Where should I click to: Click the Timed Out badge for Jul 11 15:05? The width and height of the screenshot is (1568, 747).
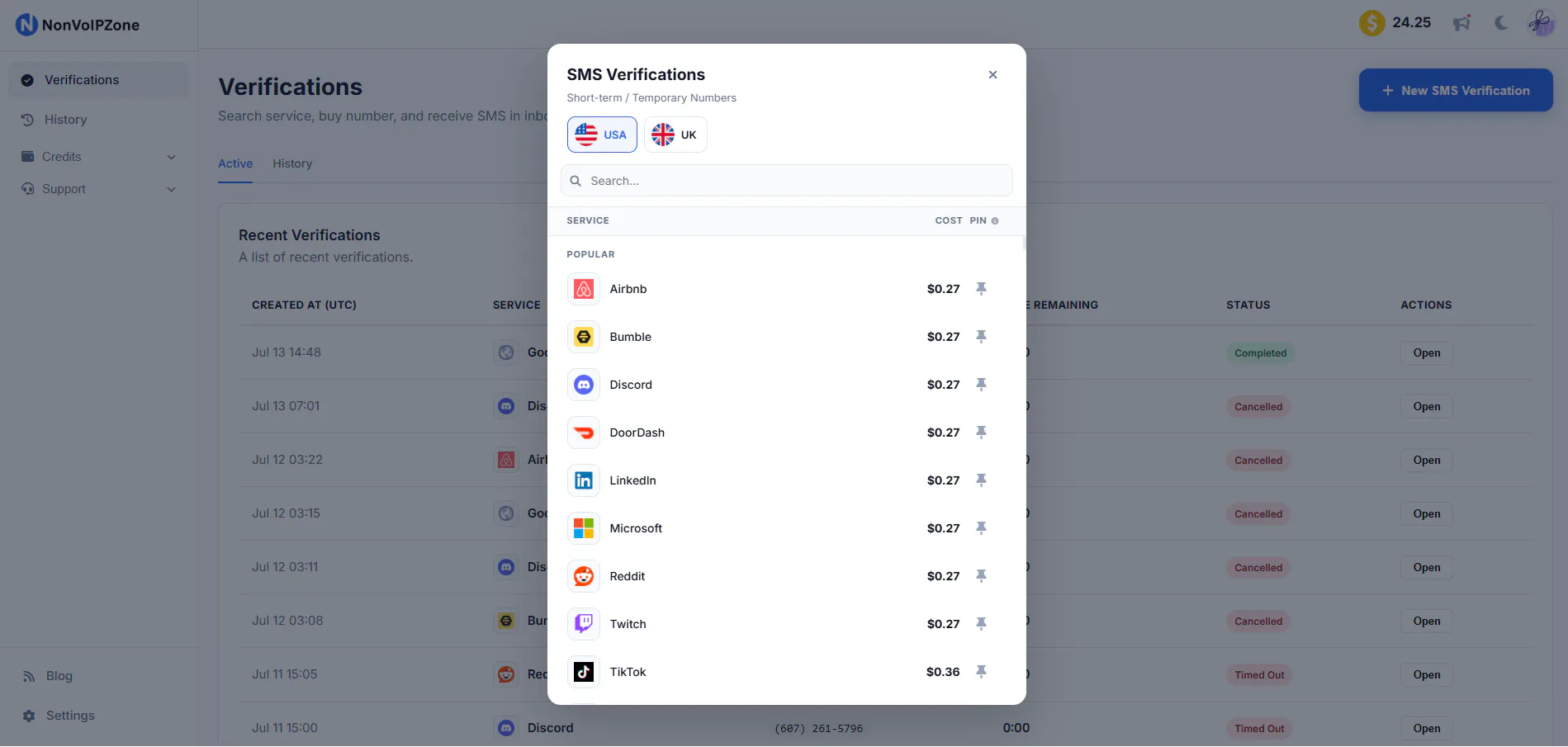[x=1259, y=675]
